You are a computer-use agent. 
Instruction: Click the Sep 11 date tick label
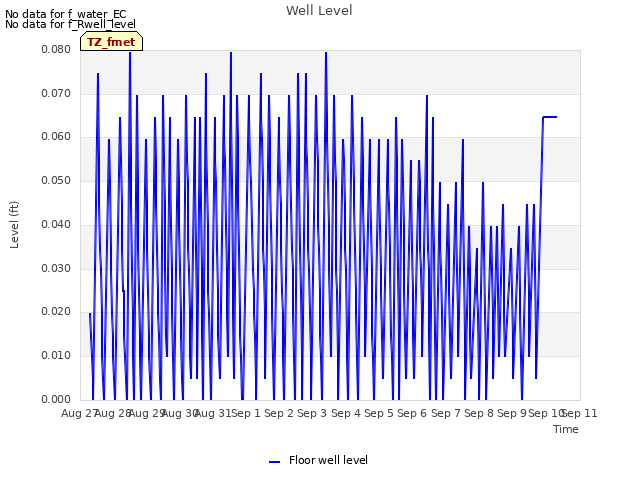coord(580,413)
